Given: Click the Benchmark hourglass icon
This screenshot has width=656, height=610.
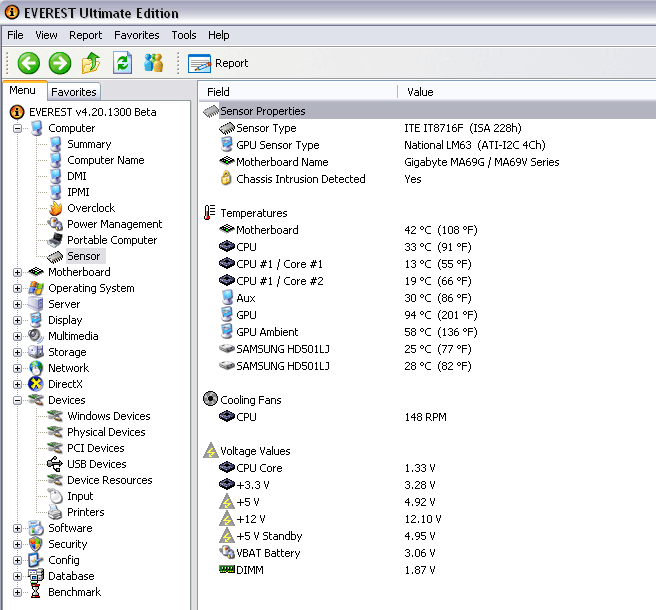Looking at the screenshot, I should pos(36,592).
